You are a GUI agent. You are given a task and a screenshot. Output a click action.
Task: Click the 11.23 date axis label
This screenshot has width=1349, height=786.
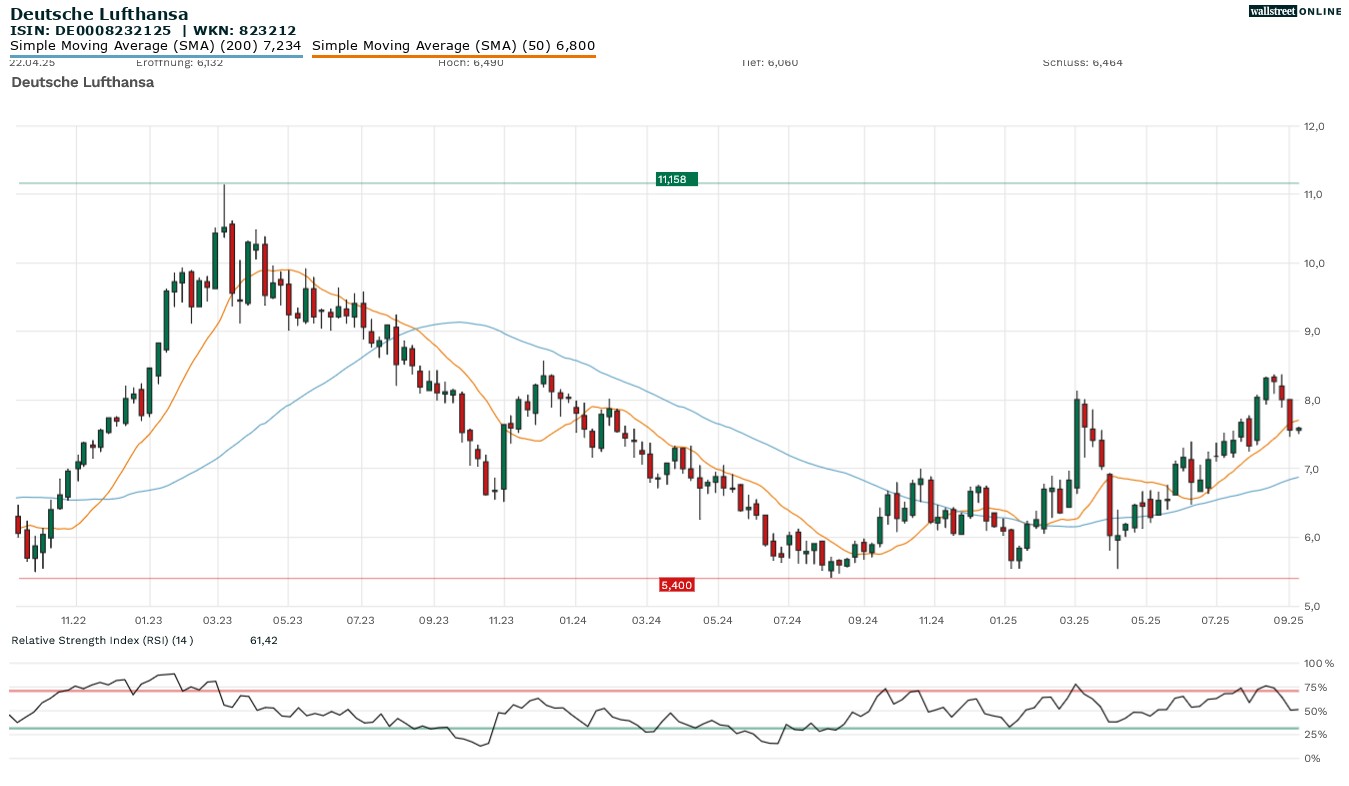(501, 620)
